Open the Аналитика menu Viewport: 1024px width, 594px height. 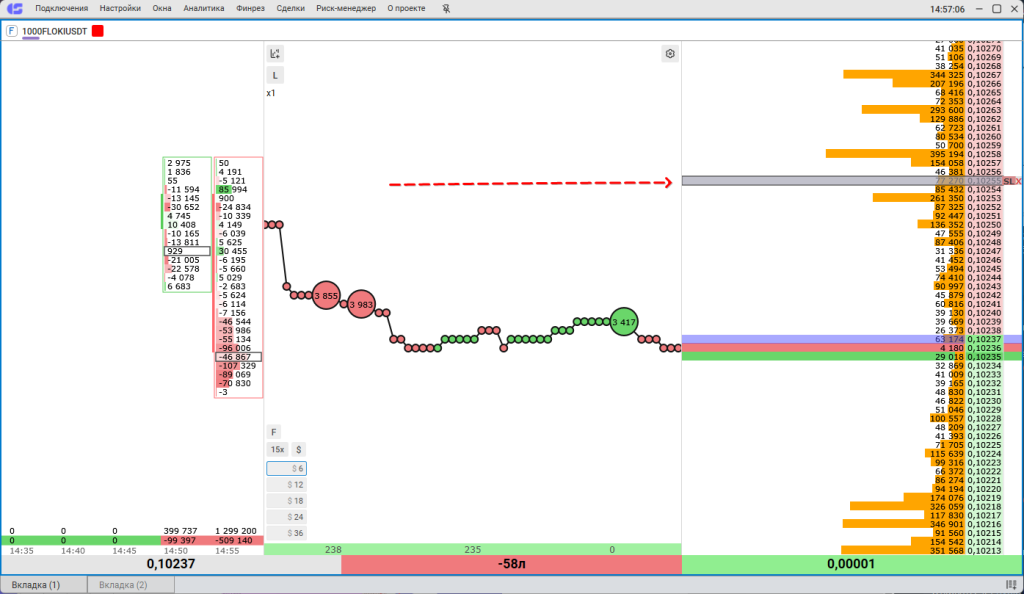point(204,8)
